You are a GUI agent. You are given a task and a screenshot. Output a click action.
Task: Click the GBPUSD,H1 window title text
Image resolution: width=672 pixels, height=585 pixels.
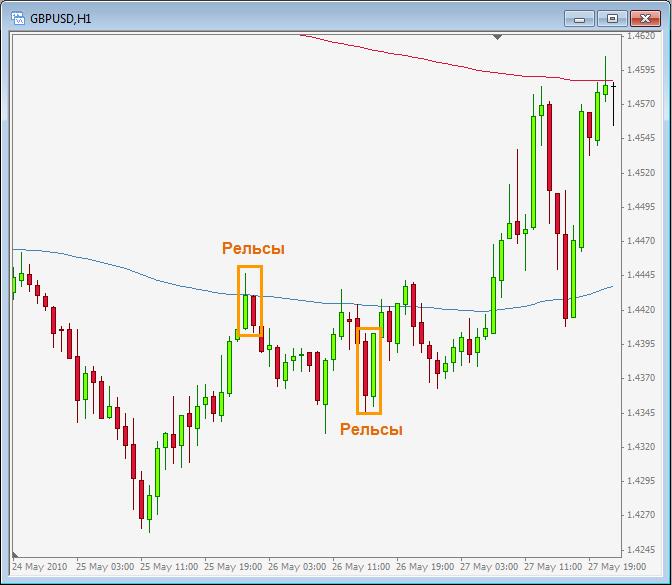[60, 18]
